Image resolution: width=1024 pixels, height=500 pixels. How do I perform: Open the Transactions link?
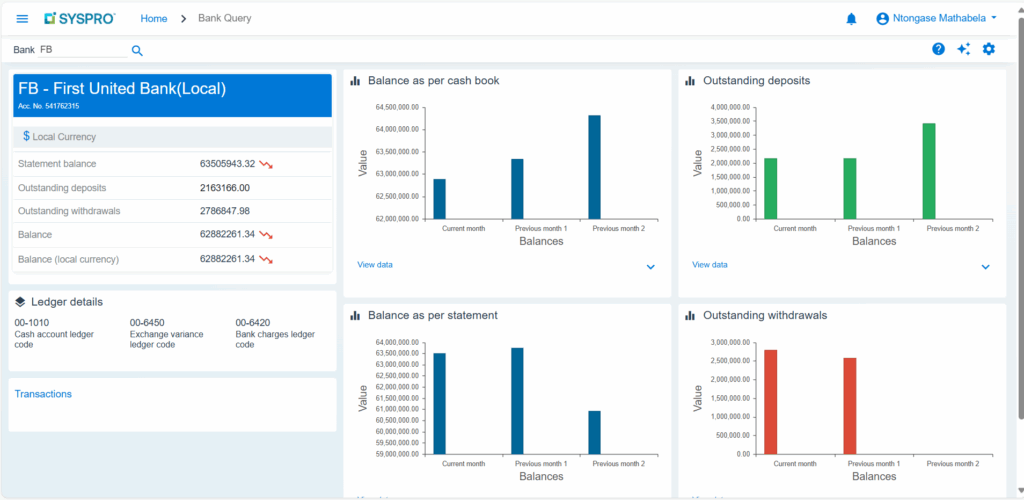[x=43, y=394]
